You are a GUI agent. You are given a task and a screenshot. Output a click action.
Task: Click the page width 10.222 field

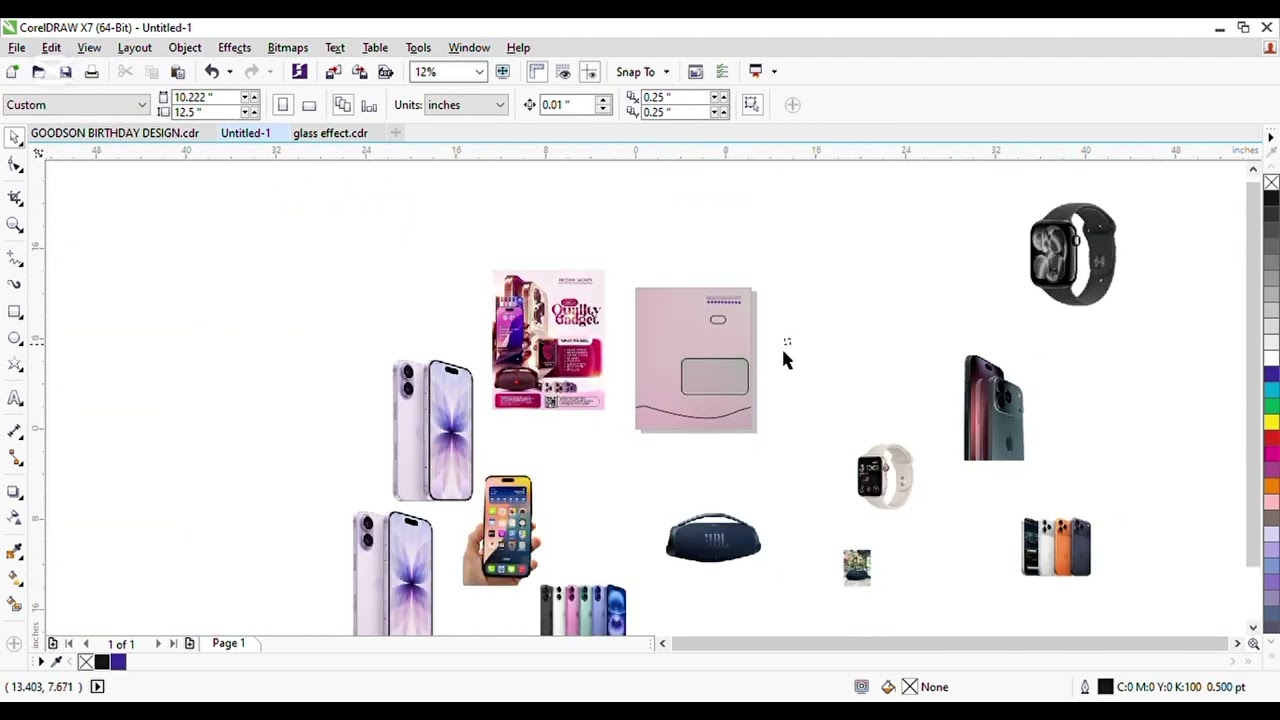pyautogui.click(x=204, y=97)
